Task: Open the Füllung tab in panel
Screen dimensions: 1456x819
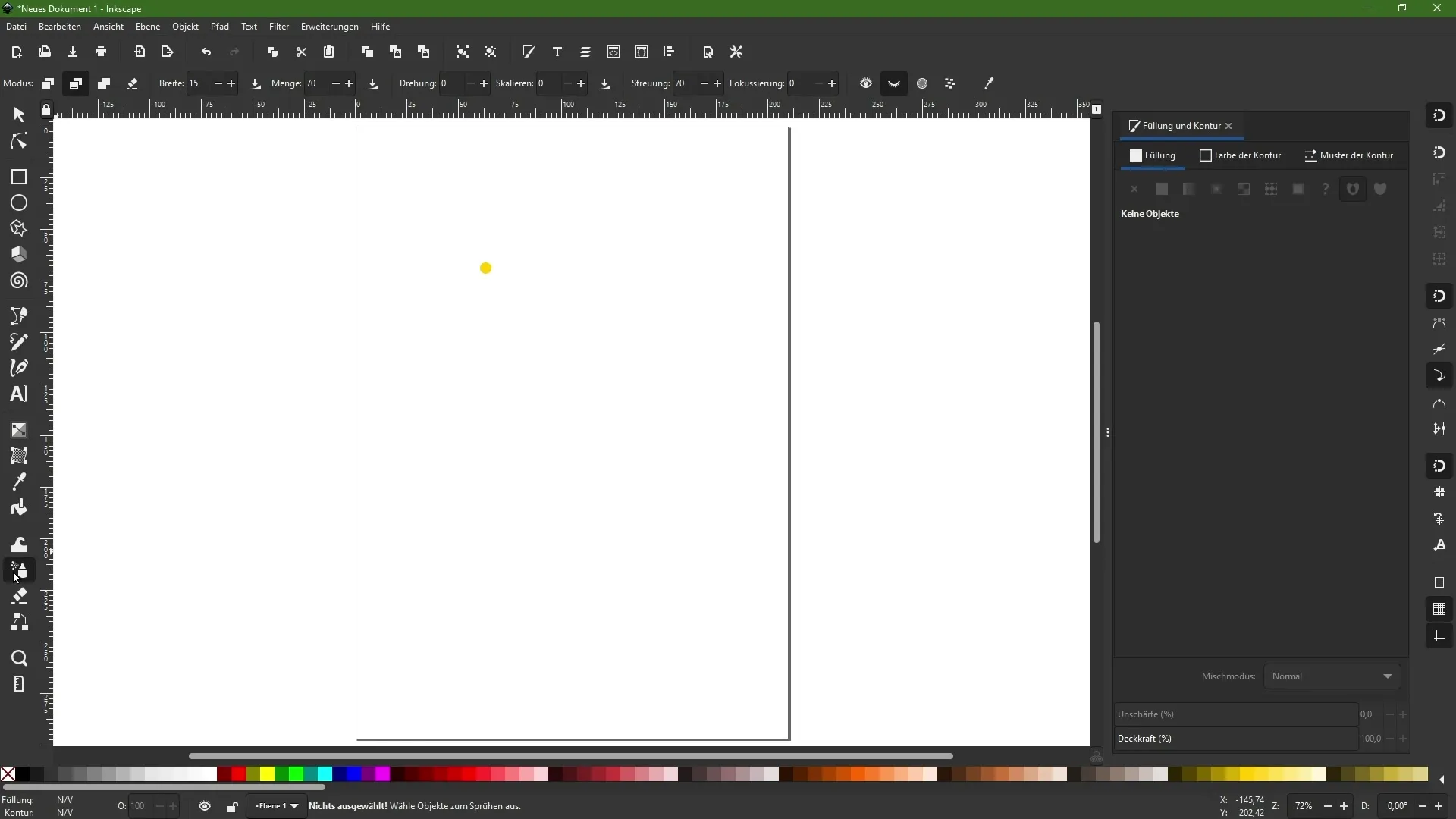Action: point(1153,155)
